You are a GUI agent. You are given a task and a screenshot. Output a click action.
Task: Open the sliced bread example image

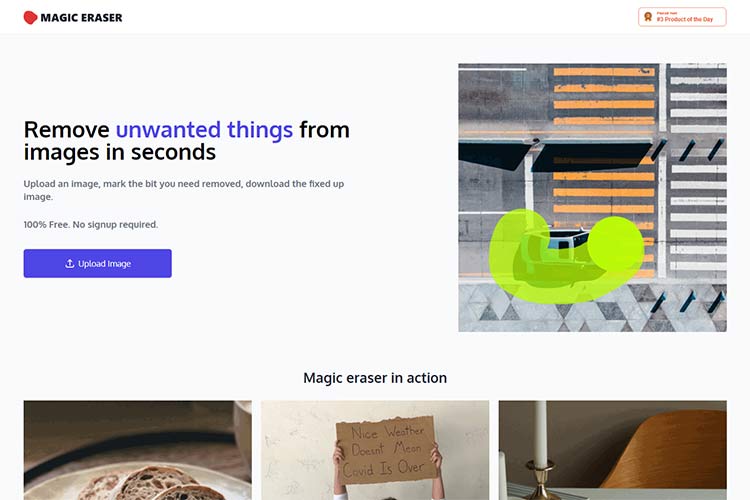coord(138,450)
